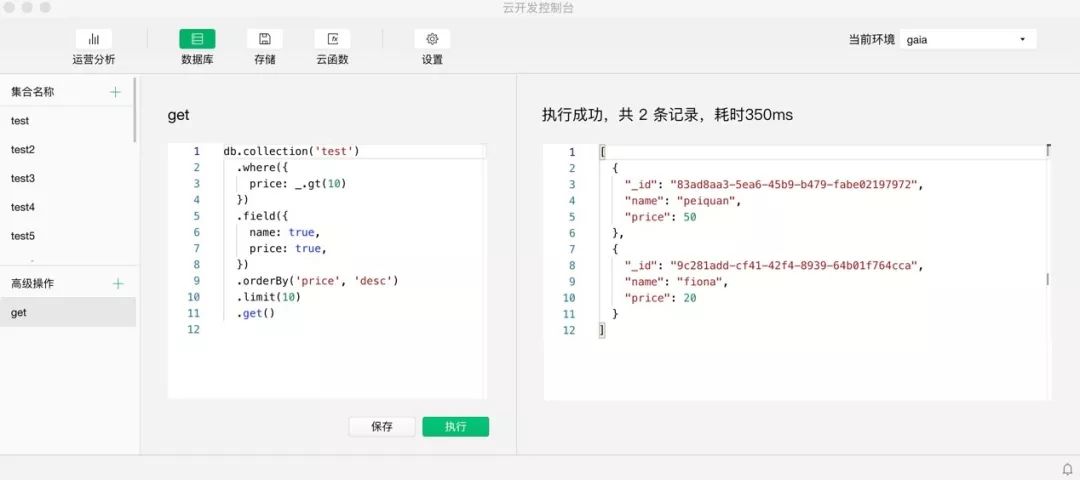Screen dimensions: 1080x480
Task: Click the "price": 20 result line
Action: pos(661,298)
